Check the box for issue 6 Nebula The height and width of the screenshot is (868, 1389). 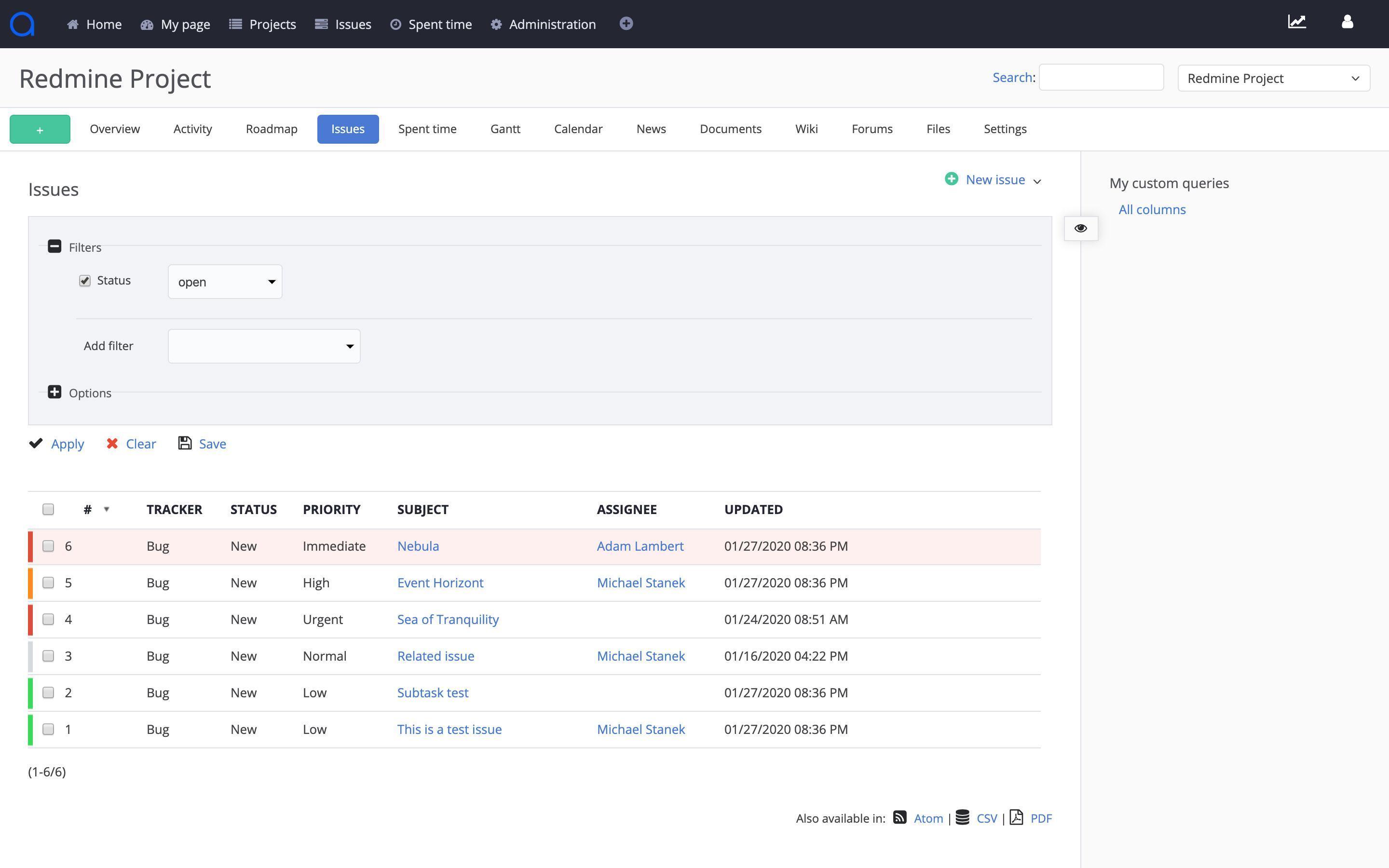click(48, 546)
